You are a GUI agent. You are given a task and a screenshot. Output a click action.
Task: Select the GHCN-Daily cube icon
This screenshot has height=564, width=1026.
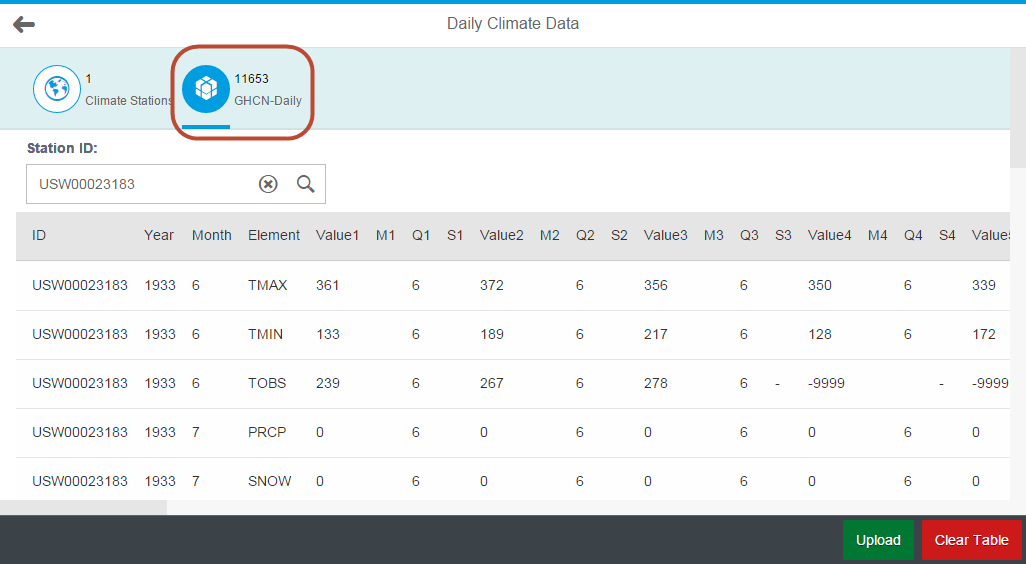205,89
